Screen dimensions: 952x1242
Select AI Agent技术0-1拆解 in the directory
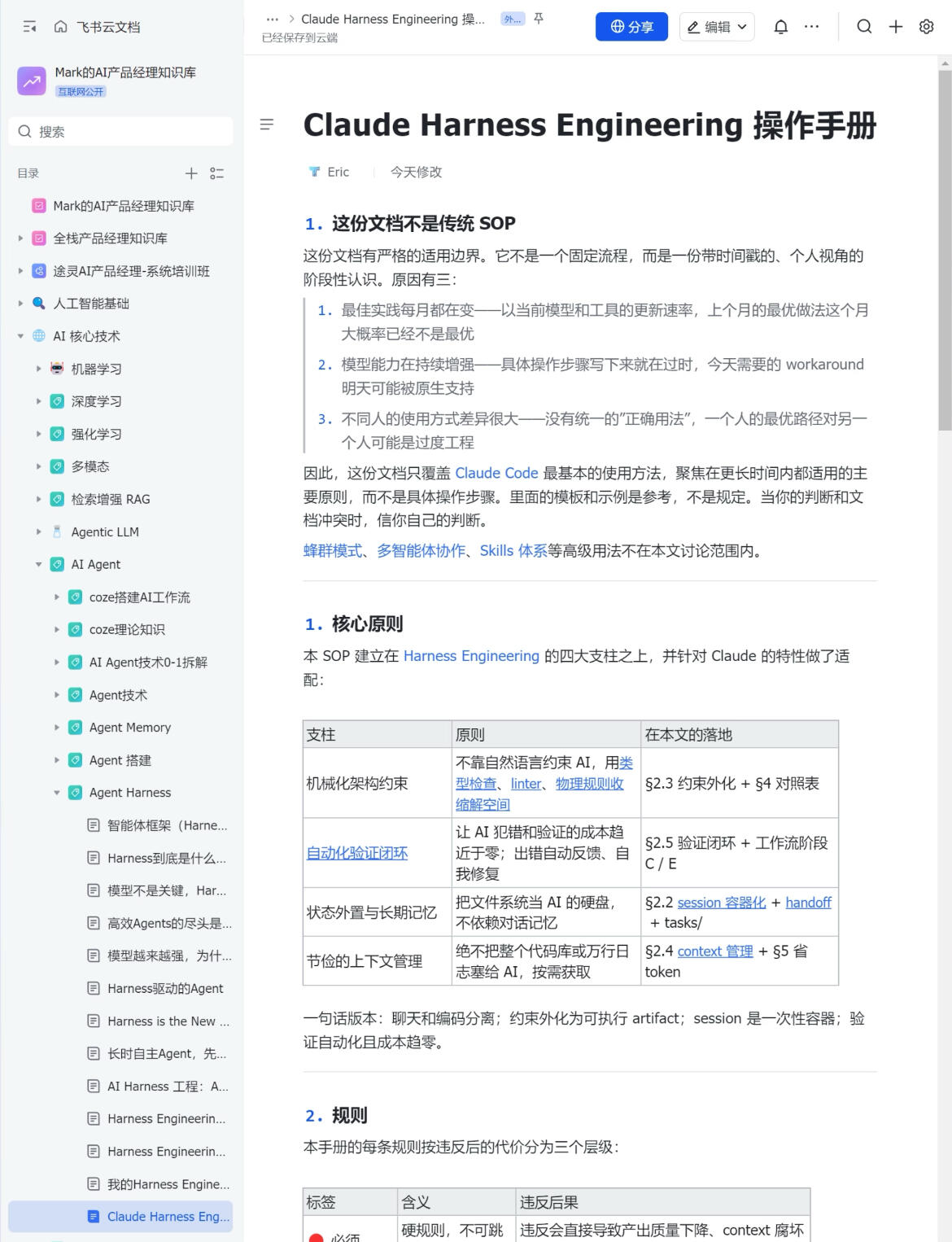pyautogui.click(x=148, y=663)
